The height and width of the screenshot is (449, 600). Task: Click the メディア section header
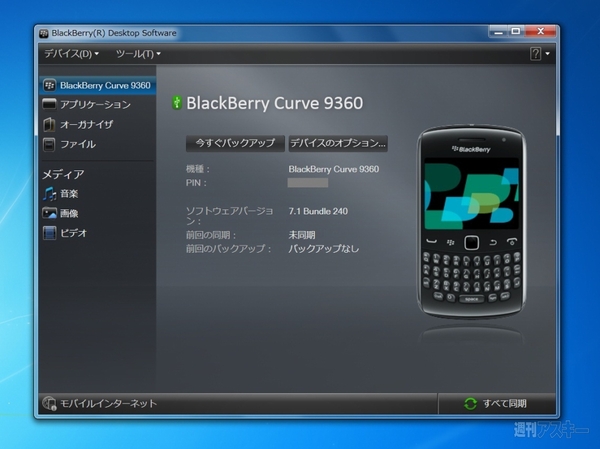point(63,175)
